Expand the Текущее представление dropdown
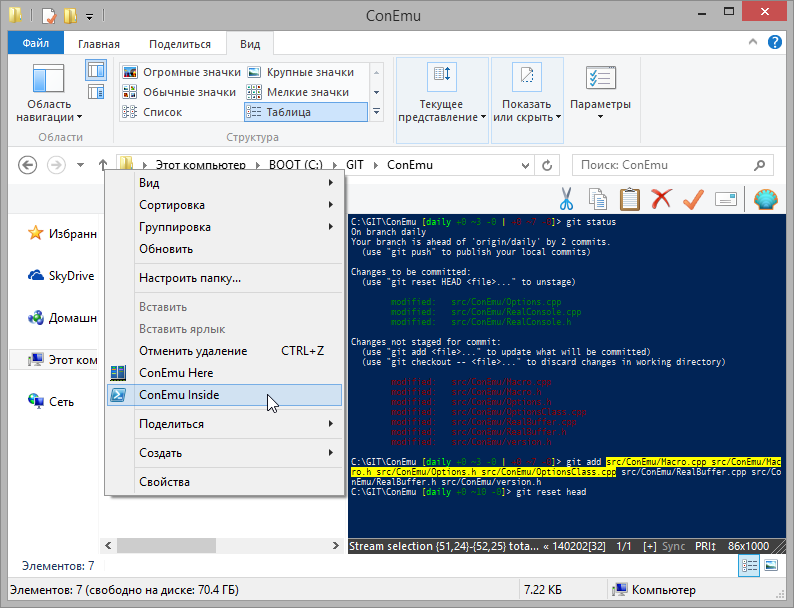This screenshot has height=608, width=794. [x=441, y=111]
